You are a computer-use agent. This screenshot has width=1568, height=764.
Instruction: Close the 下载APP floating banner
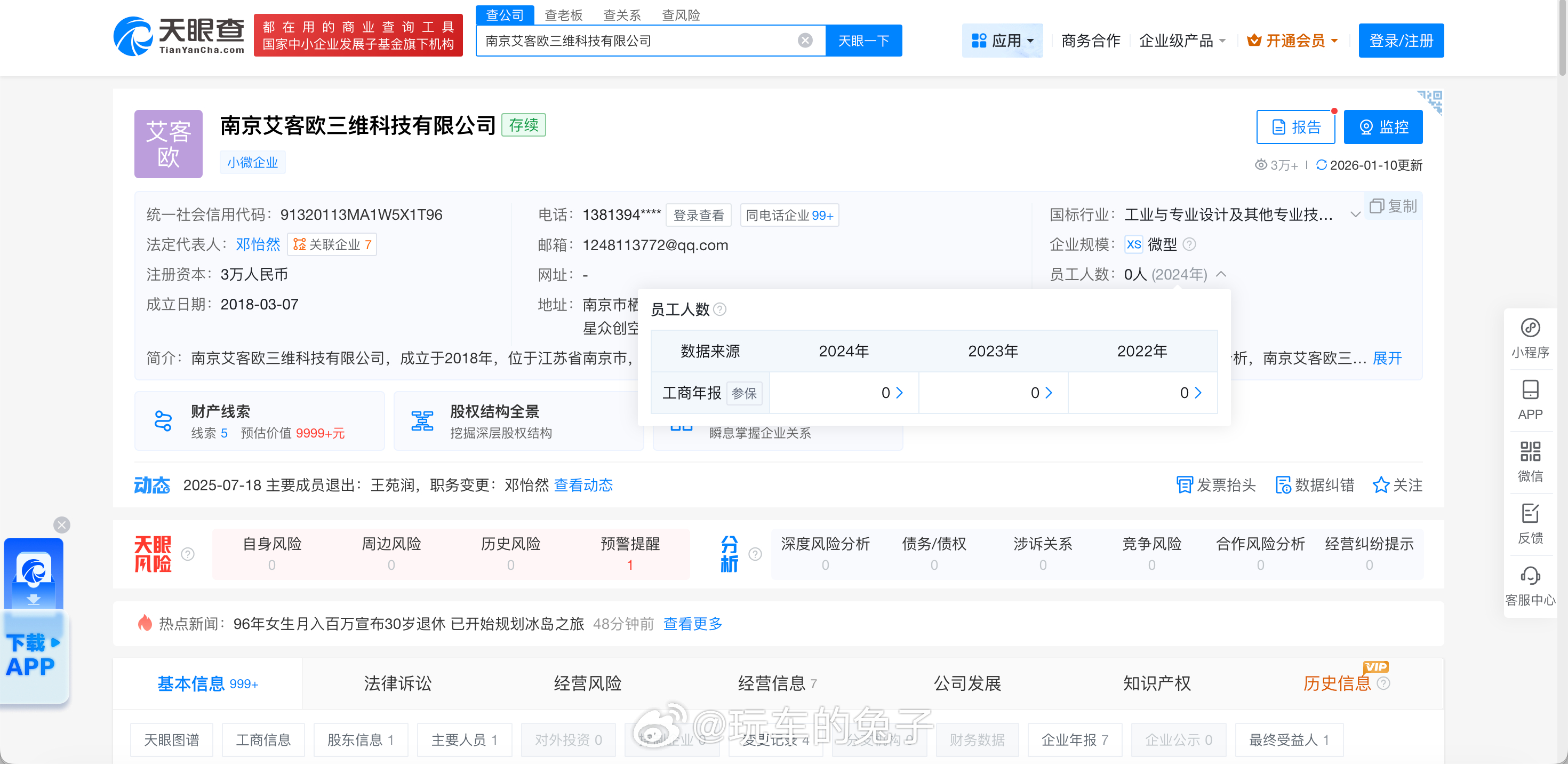click(62, 525)
